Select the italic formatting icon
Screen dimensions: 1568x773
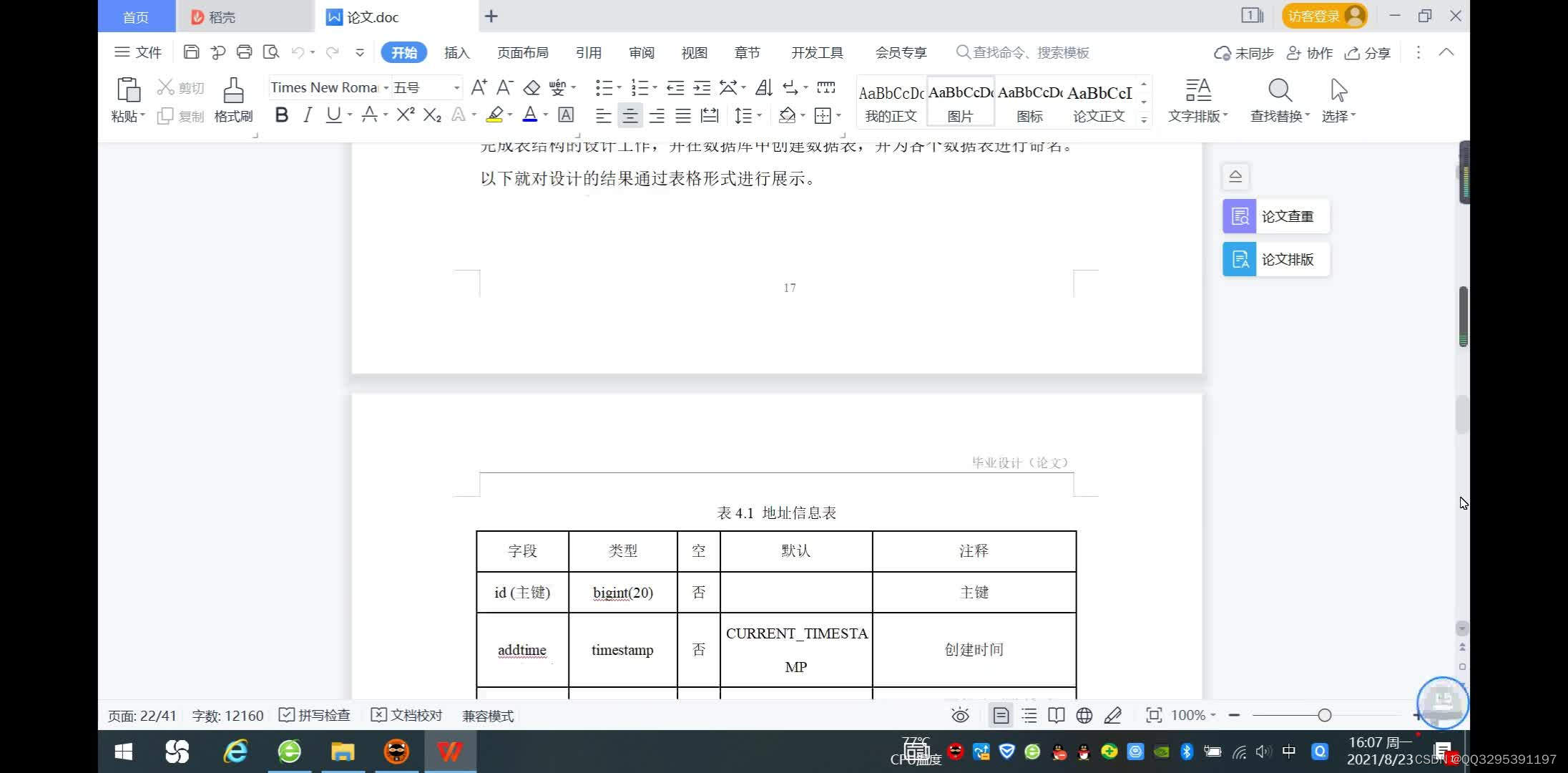click(308, 116)
